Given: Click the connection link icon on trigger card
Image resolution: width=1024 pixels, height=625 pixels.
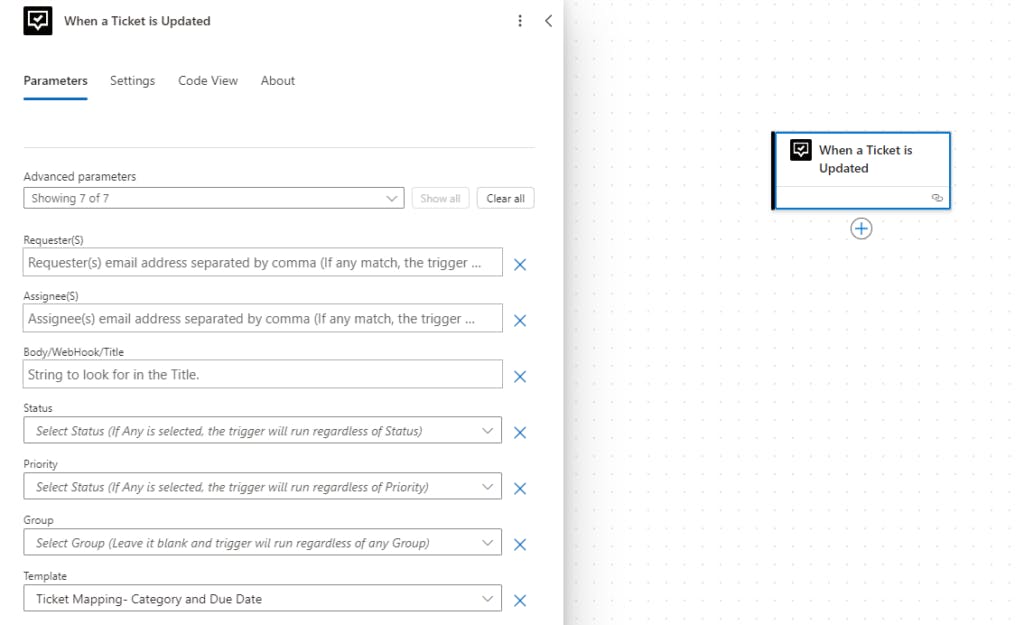Looking at the screenshot, I should (x=937, y=198).
